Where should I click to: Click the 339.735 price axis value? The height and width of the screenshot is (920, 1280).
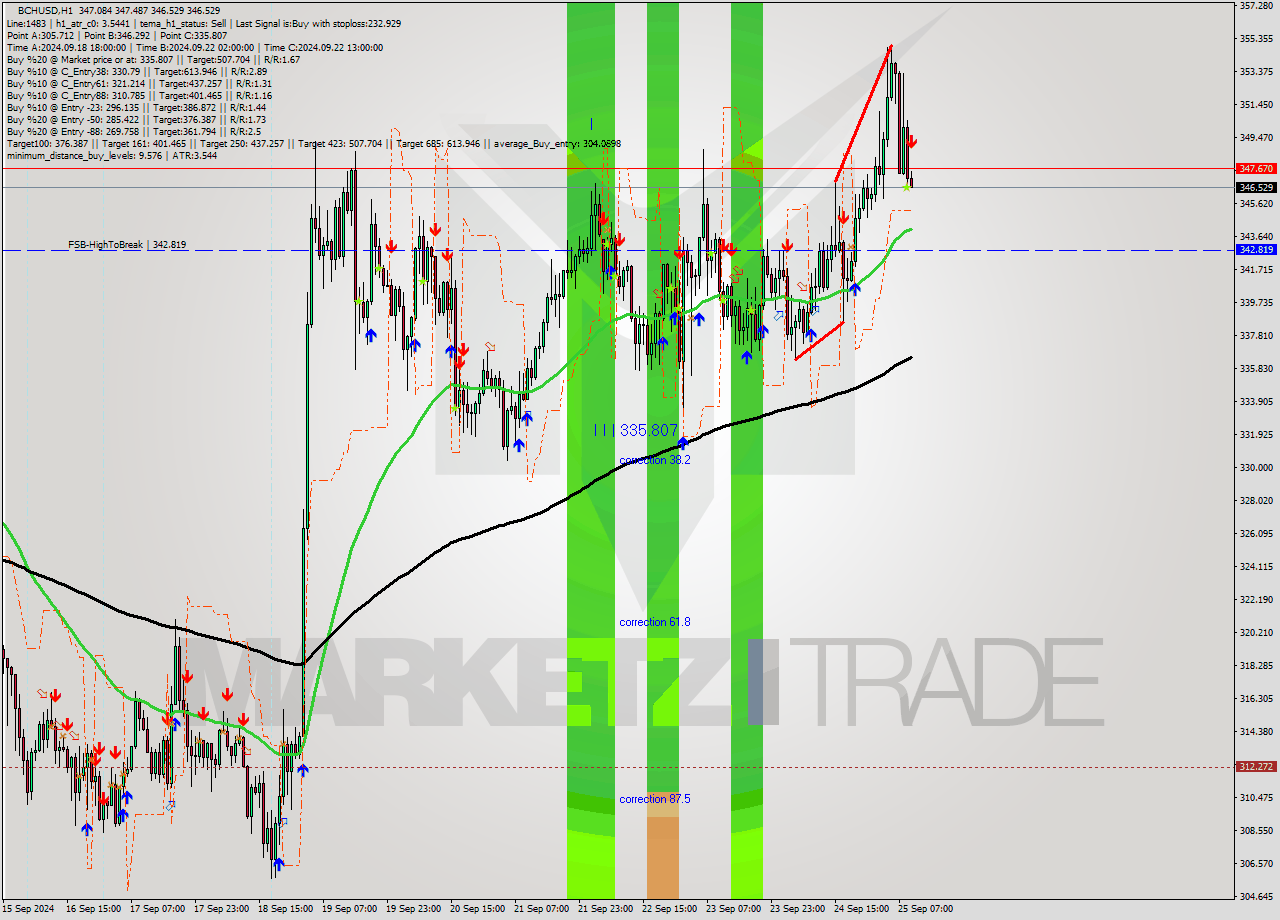tap(1256, 302)
